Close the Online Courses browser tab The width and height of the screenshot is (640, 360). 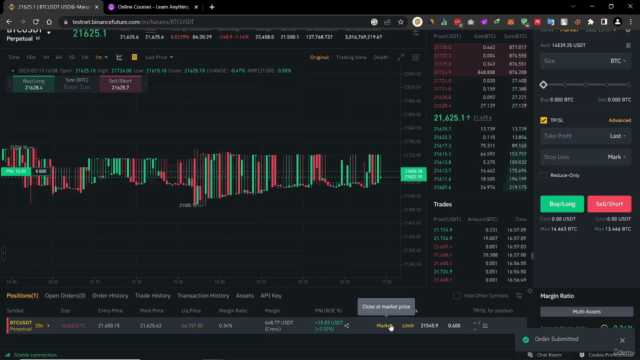(x=196, y=7)
